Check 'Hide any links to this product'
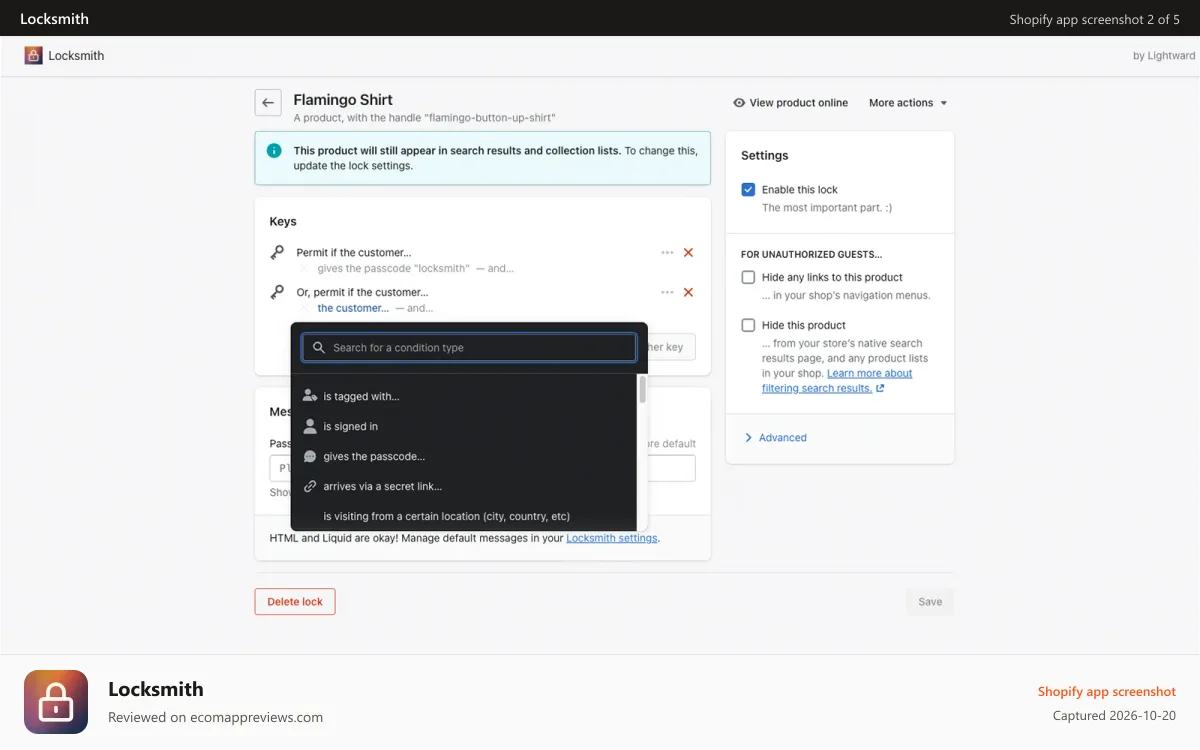The width and height of the screenshot is (1200, 750). [748, 277]
